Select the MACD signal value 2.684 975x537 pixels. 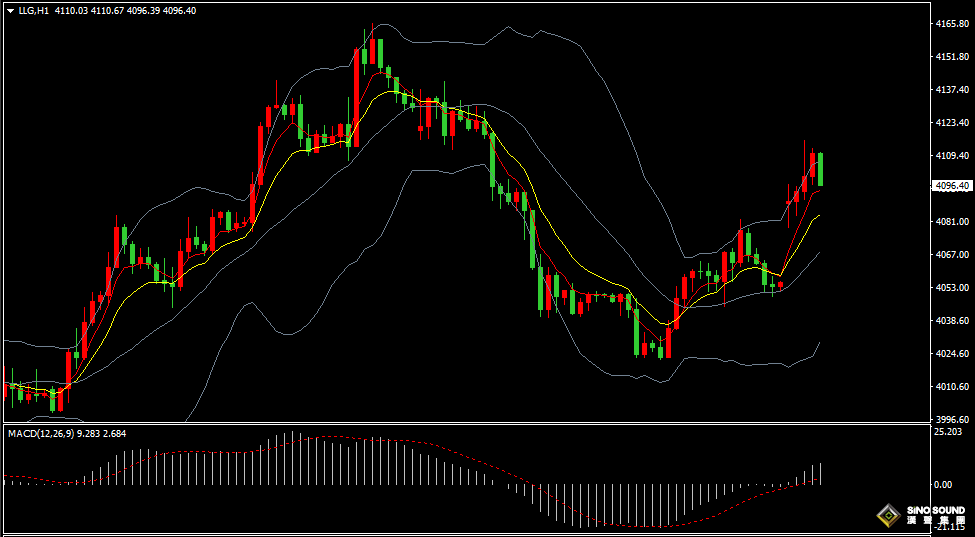114,433
